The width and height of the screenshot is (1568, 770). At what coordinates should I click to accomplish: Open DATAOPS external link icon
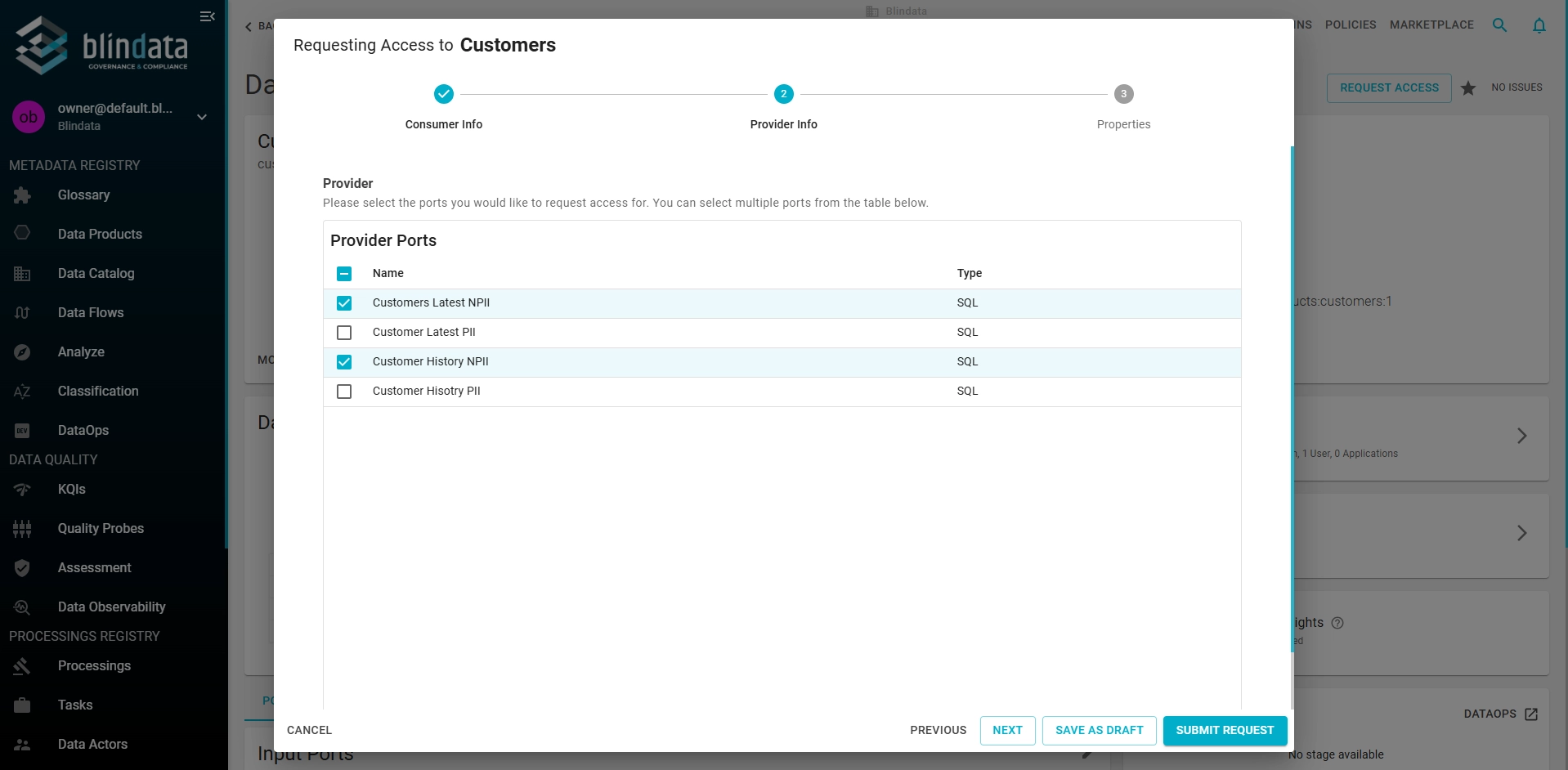coord(1531,714)
